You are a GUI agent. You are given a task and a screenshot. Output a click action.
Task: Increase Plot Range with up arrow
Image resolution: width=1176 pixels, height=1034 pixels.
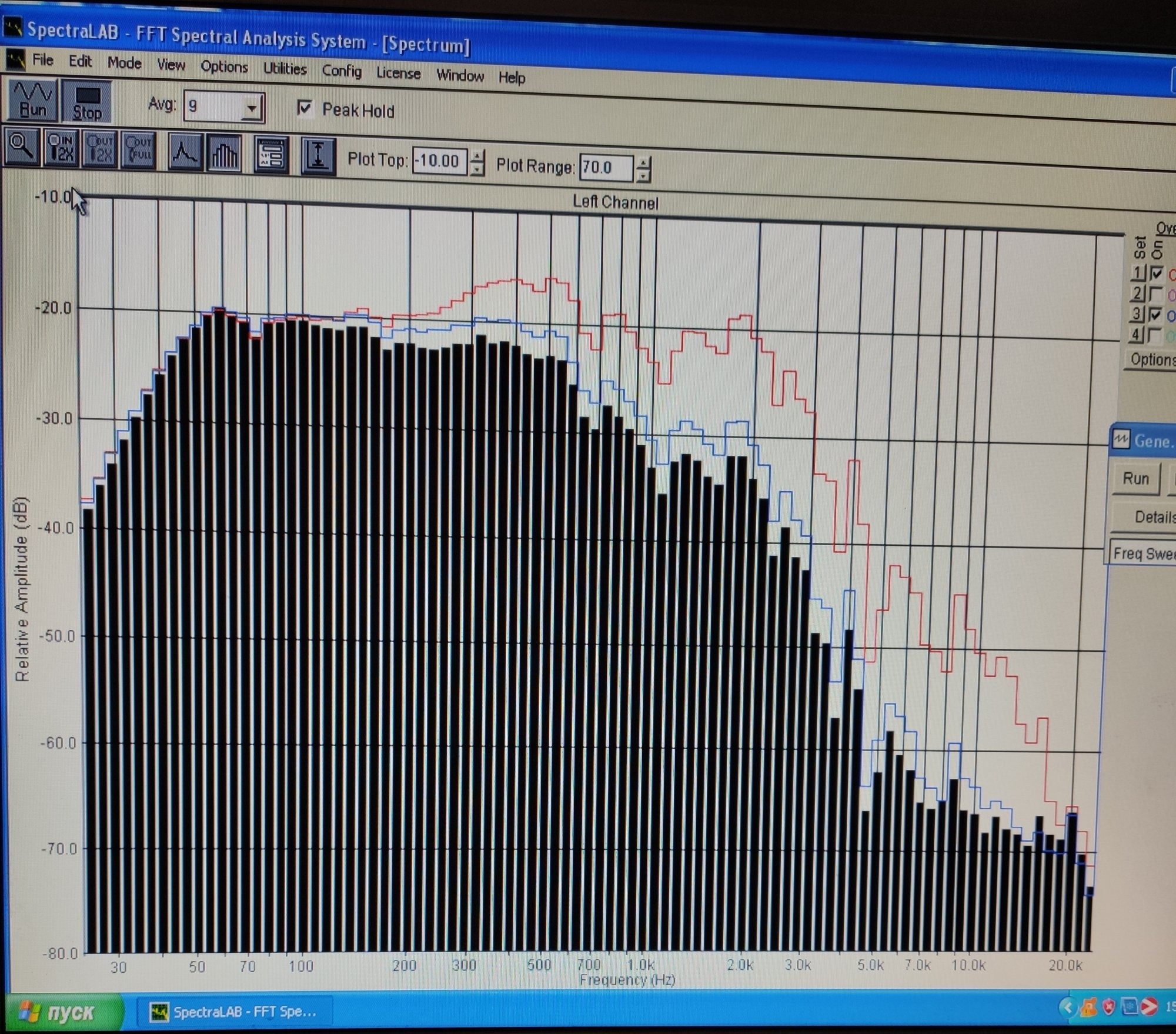pos(644,162)
